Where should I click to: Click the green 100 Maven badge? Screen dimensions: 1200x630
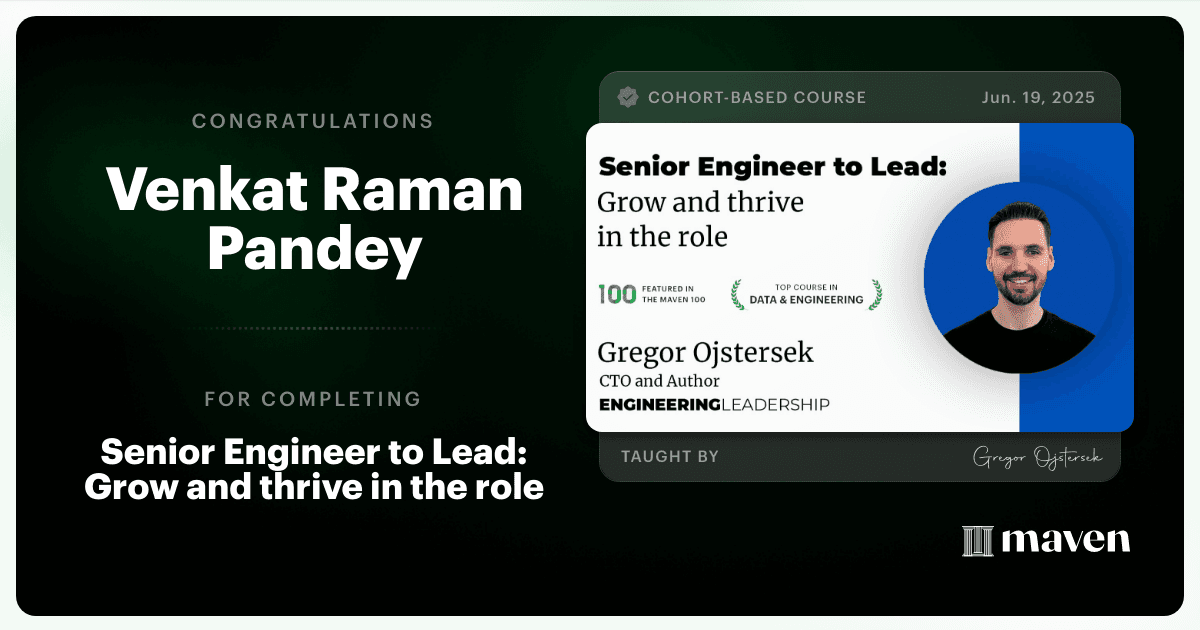[617, 294]
